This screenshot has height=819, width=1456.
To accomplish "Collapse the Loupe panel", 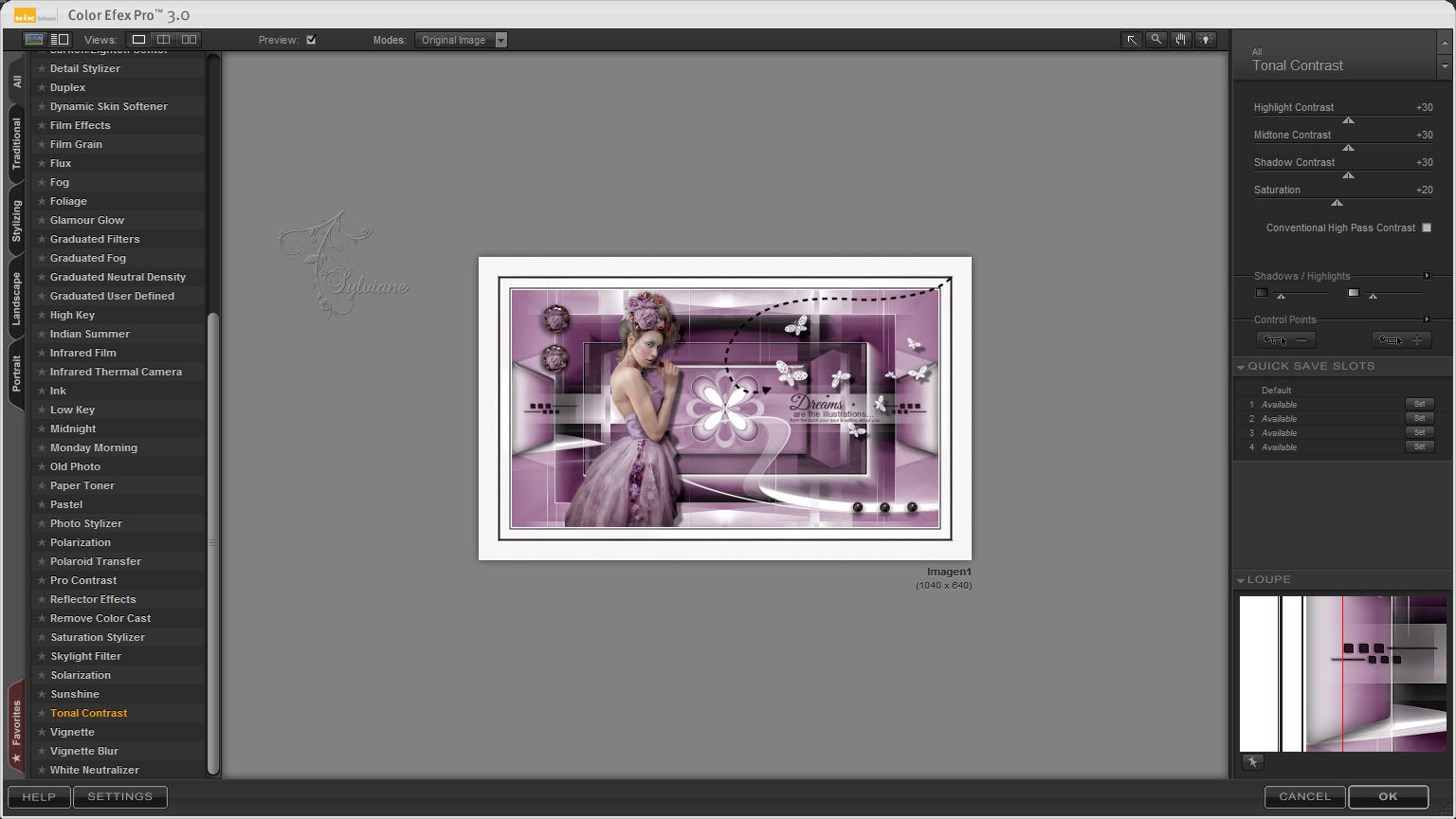I will (x=1241, y=580).
